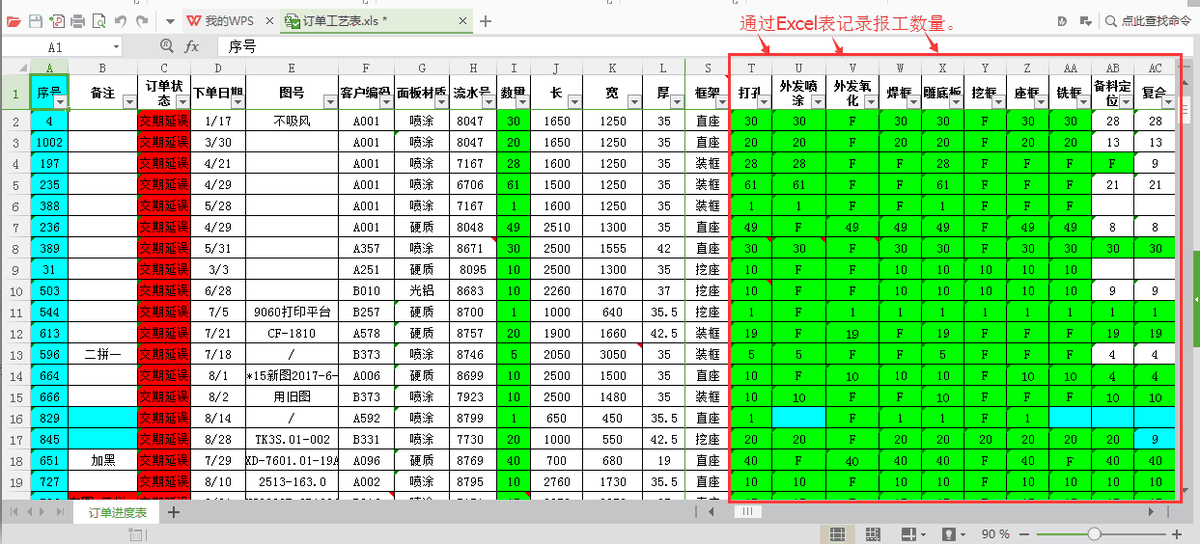The height and width of the screenshot is (544, 1200).
Task: Click the 订单进度表 sheet tab
Action: [x=118, y=513]
